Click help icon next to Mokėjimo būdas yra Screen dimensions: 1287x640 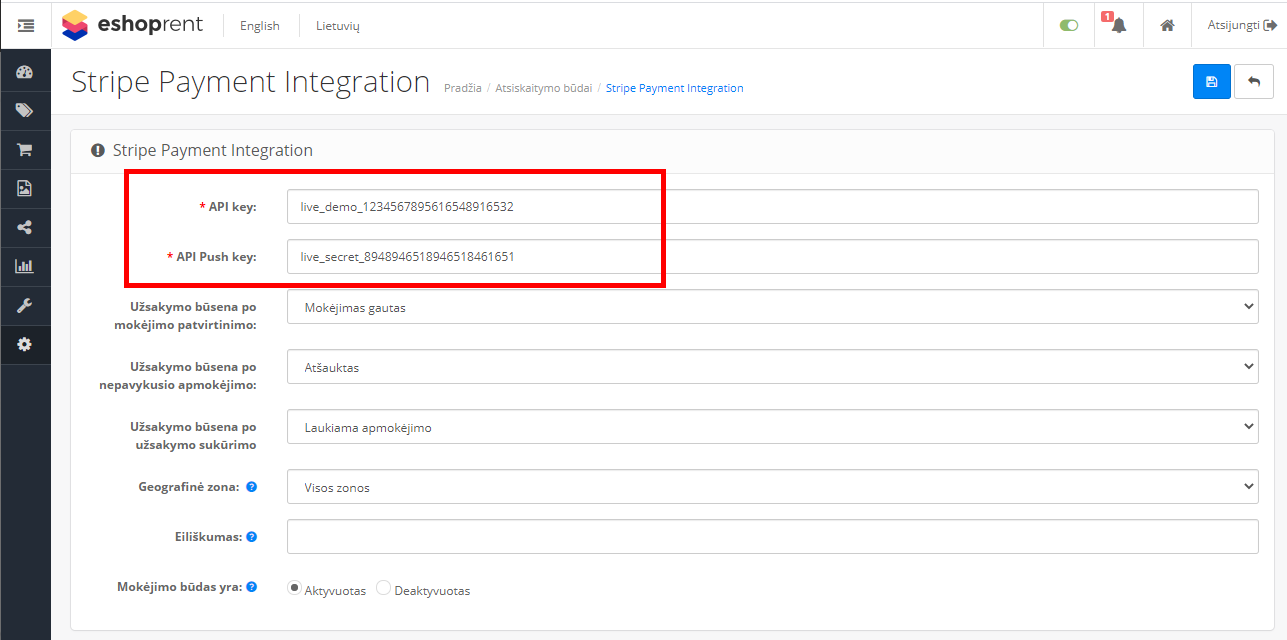[x=252, y=587]
